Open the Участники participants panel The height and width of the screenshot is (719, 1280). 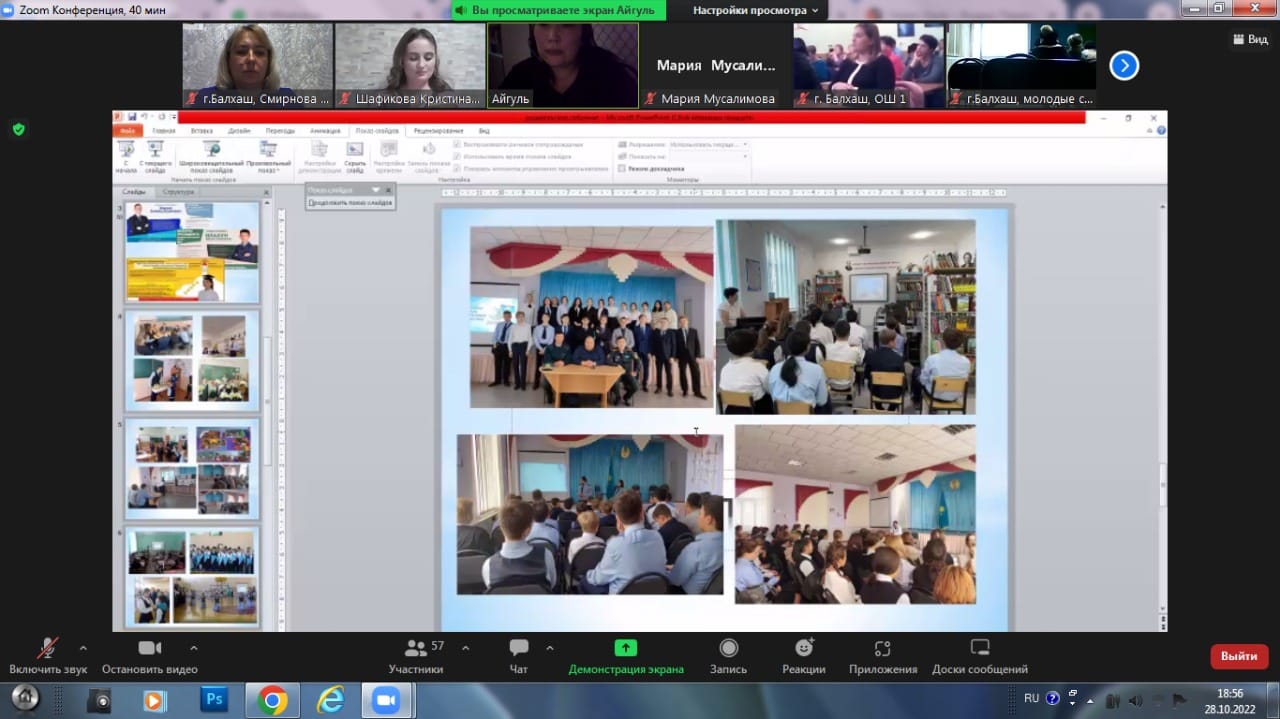tap(416, 649)
